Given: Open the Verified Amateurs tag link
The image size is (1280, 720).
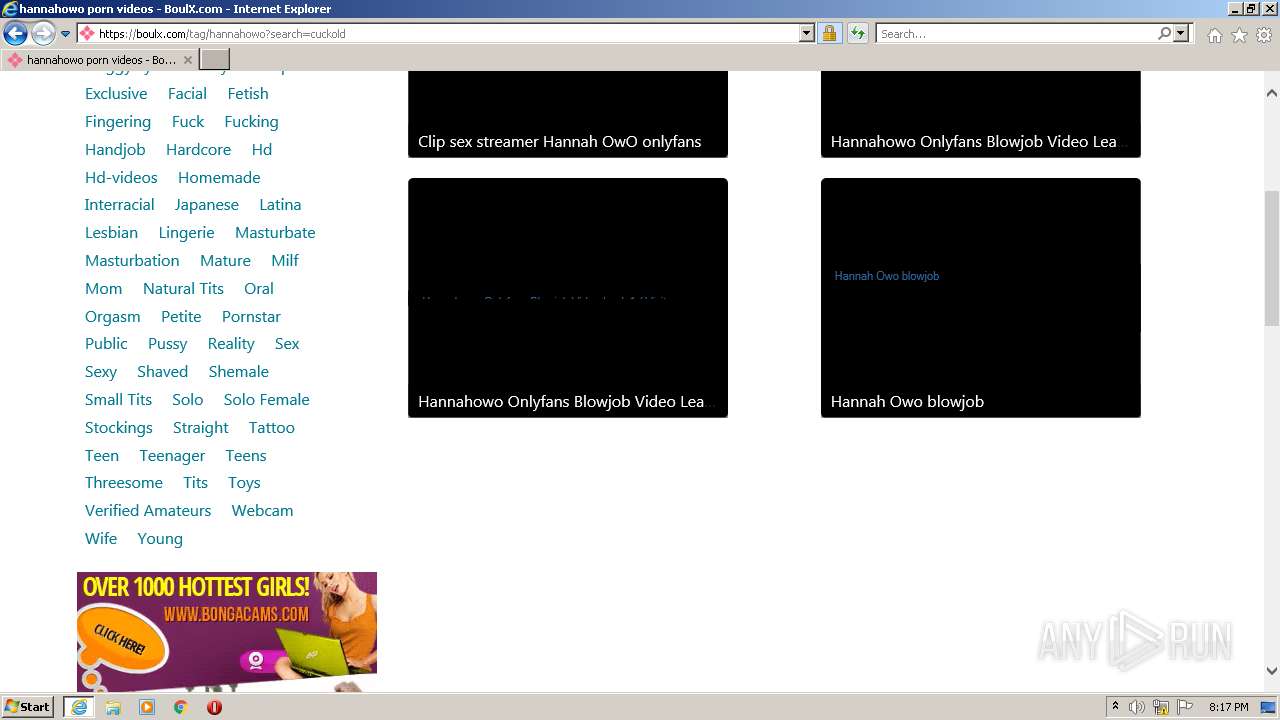Looking at the screenshot, I should [x=148, y=511].
